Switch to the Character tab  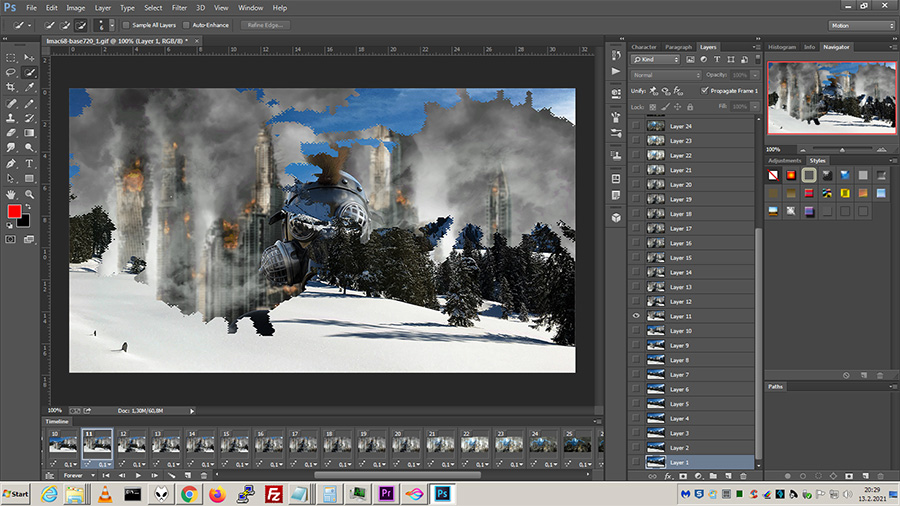pyautogui.click(x=643, y=47)
